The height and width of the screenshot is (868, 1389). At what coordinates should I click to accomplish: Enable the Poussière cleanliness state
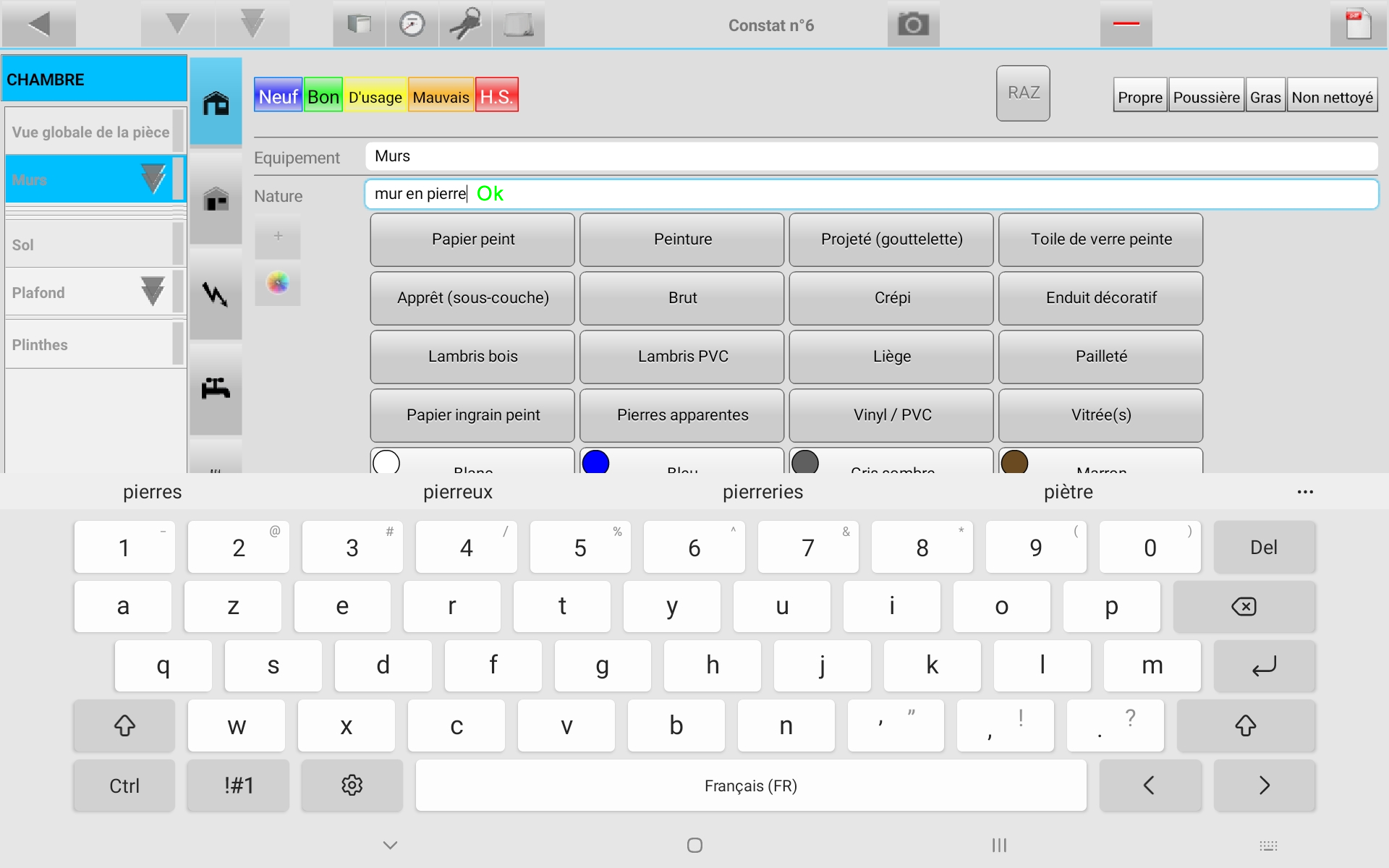click(1206, 95)
